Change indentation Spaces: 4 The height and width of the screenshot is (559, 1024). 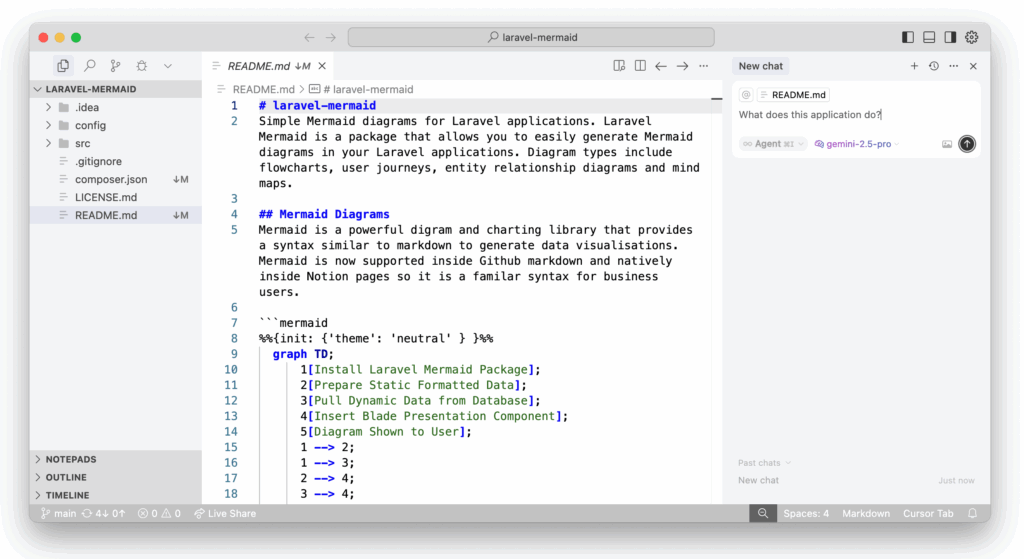pyautogui.click(x=806, y=513)
